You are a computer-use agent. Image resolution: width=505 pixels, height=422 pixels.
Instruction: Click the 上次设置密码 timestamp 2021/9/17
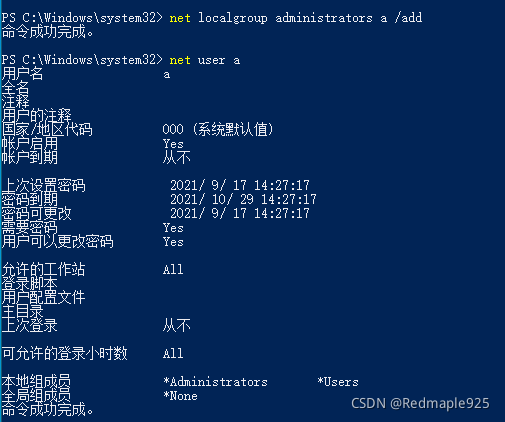coord(240,185)
